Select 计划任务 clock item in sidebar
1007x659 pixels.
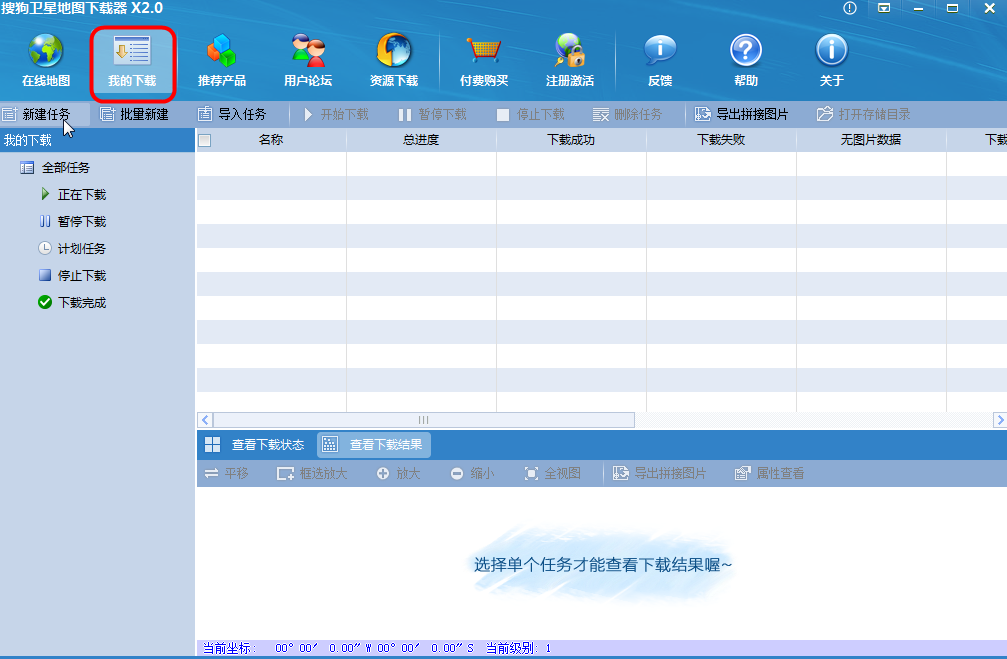click(x=72, y=249)
